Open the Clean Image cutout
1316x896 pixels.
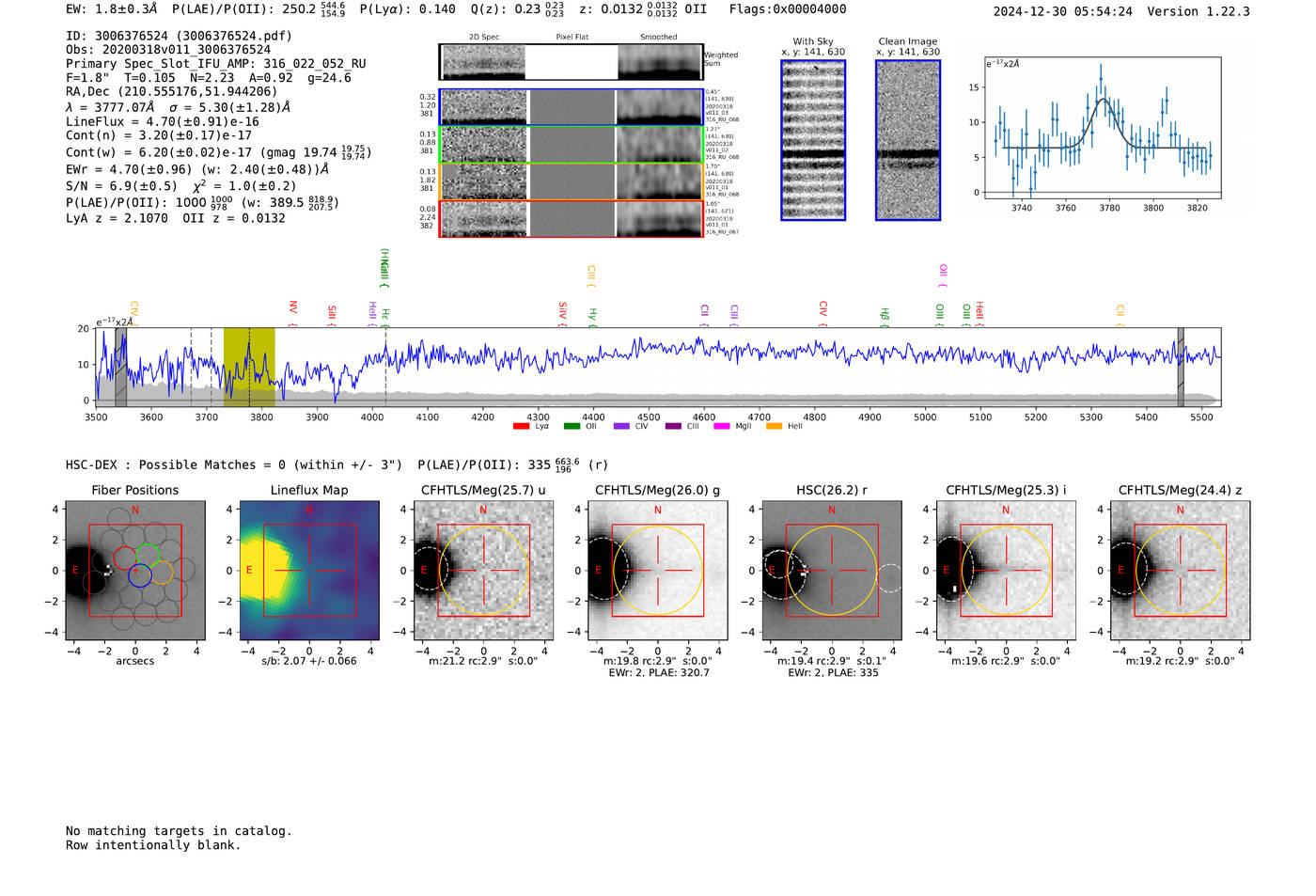(908, 140)
